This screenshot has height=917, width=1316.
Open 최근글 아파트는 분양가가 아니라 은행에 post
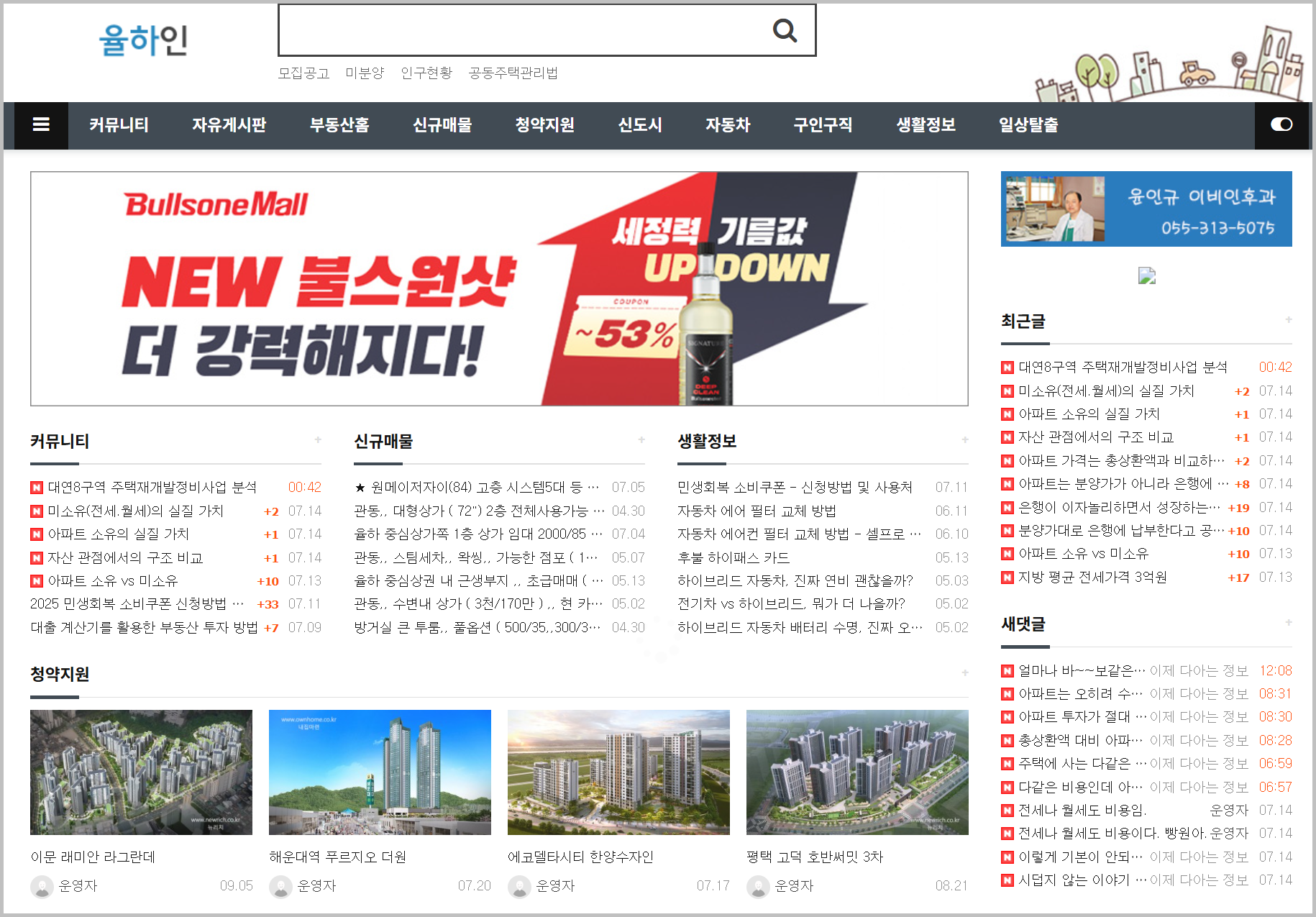pos(1123,484)
